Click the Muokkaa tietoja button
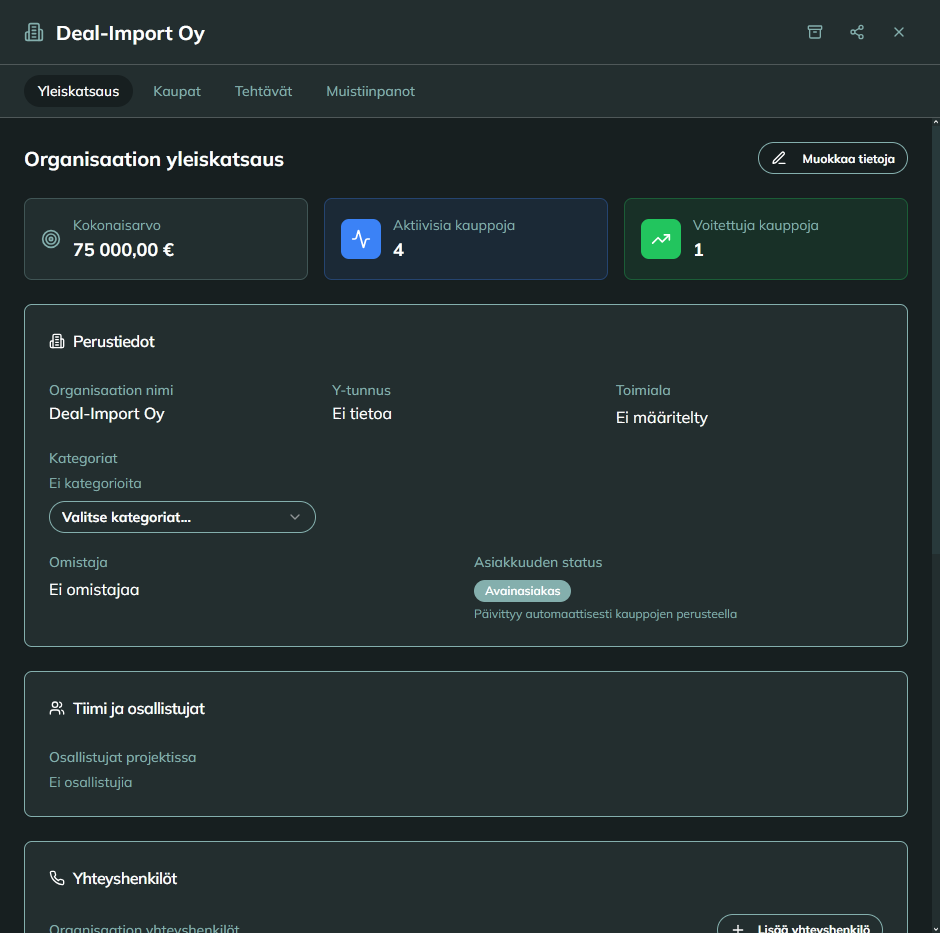The width and height of the screenshot is (940, 933). (x=833, y=158)
